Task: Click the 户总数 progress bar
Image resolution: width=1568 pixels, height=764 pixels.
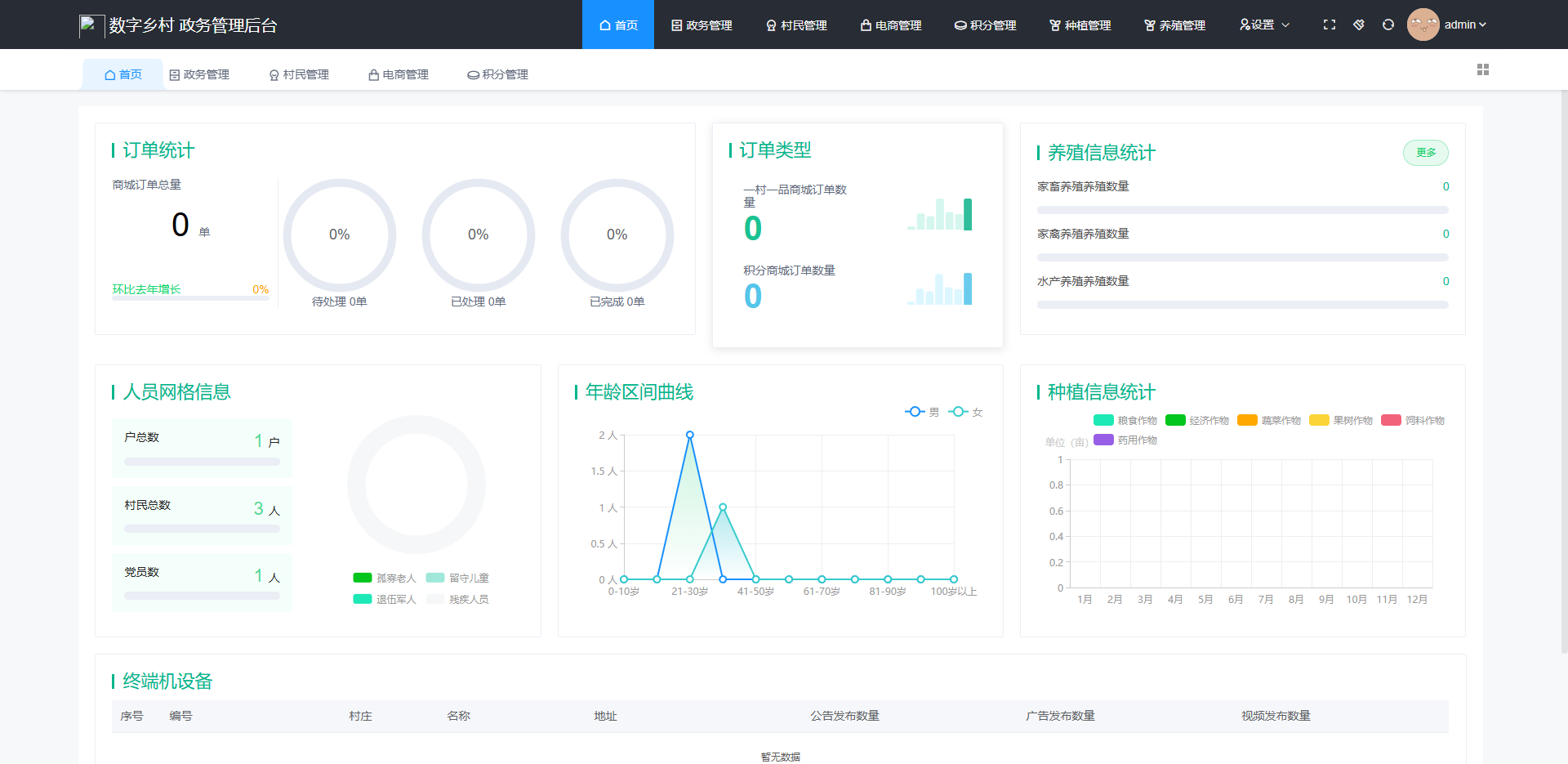Action: point(202,461)
